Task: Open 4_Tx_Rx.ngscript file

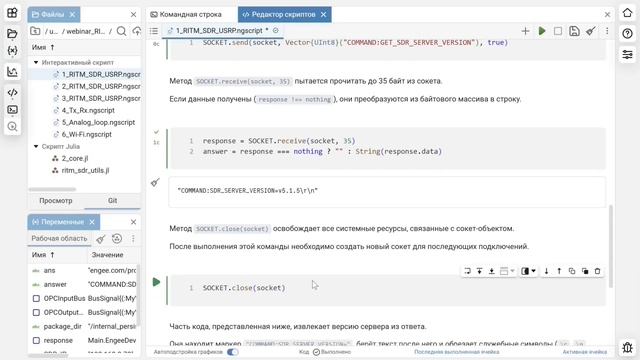Action: 88,111
